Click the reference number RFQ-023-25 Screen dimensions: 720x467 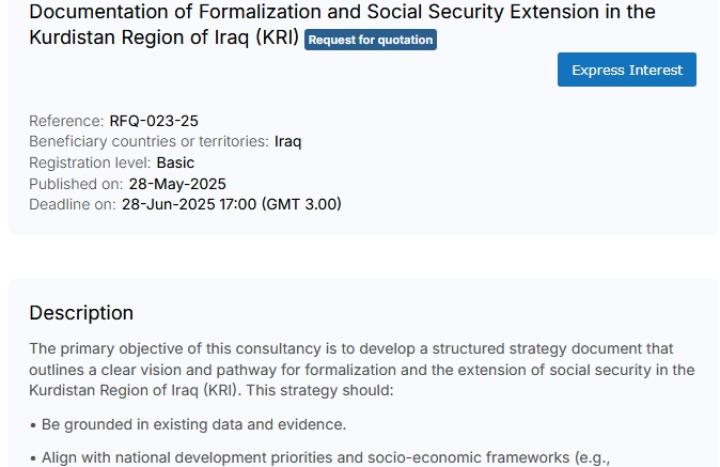[x=154, y=121]
